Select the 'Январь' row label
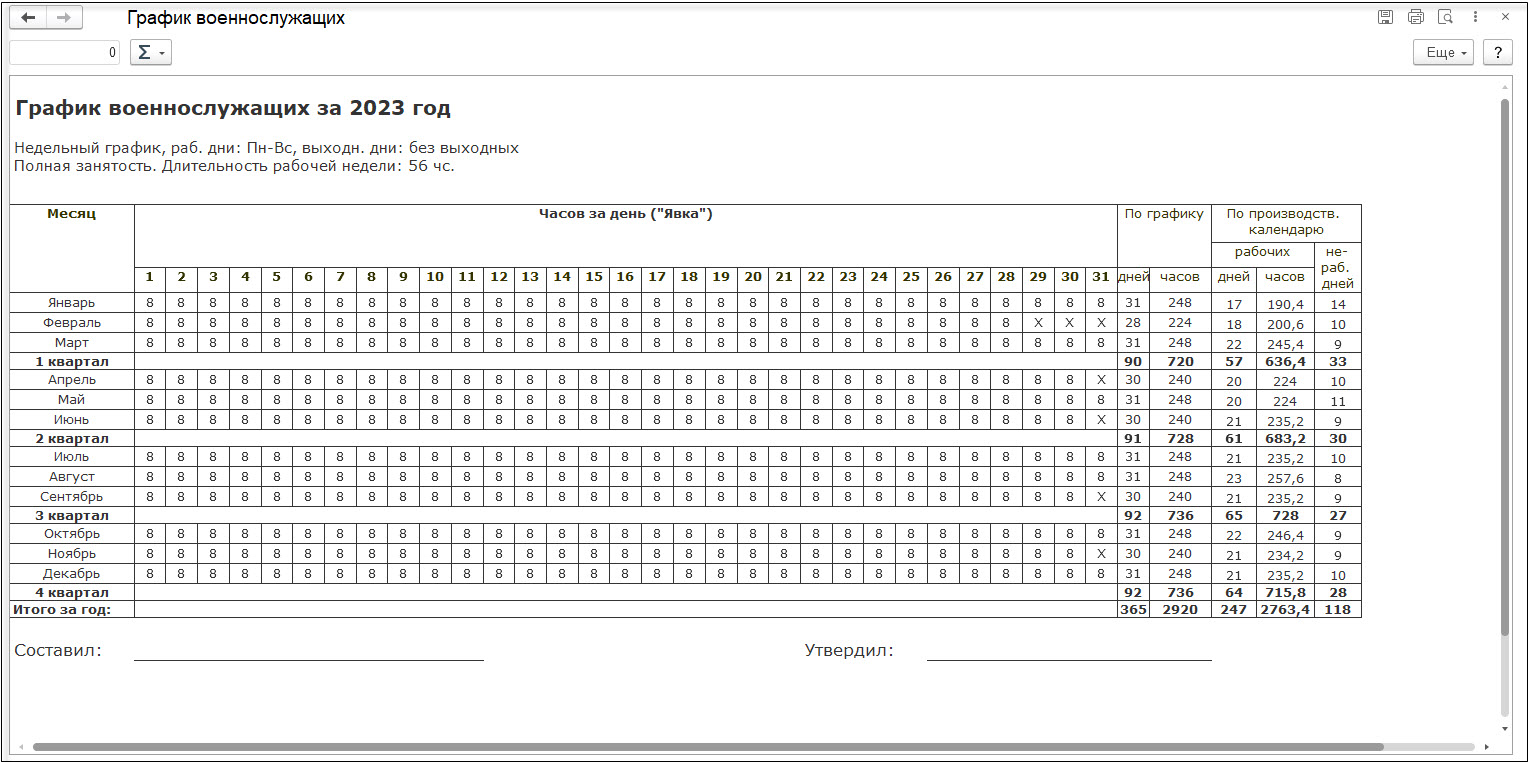 pyautogui.click(x=72, y=302)
